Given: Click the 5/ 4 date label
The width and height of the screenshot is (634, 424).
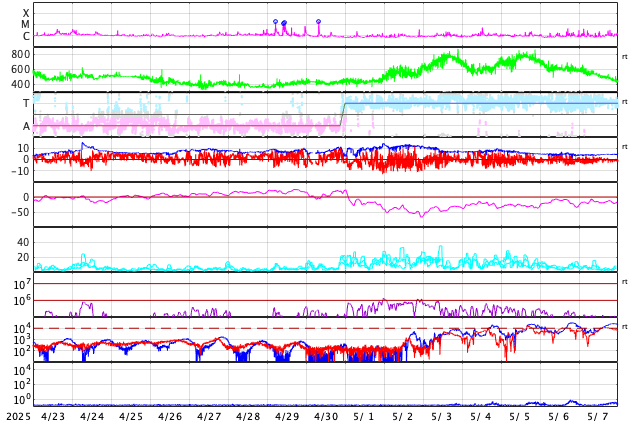Looking at the screenshot, I should [481, 417].
